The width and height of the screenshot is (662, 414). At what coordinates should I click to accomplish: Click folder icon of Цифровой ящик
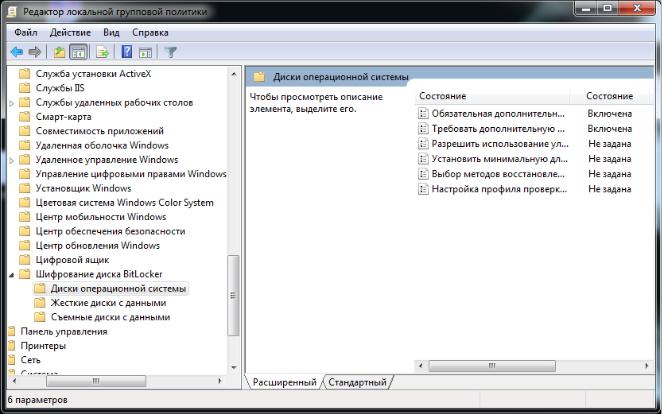coord(25,260)
